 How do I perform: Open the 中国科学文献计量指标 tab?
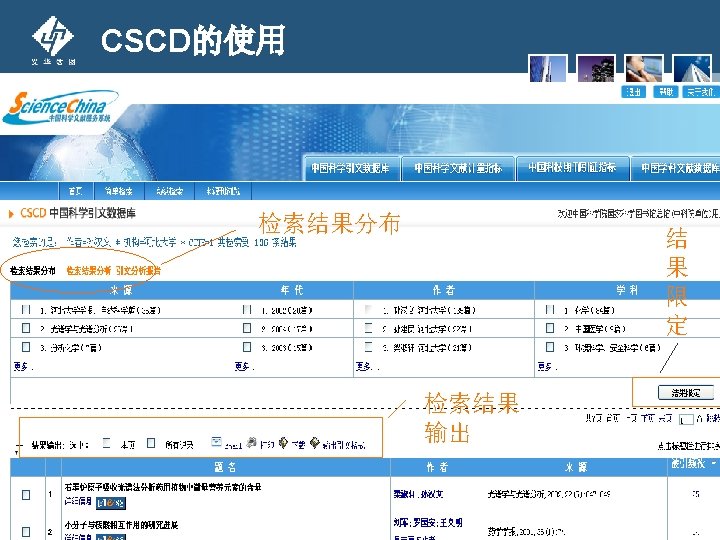pyautogui.click(x=458, y=168)
